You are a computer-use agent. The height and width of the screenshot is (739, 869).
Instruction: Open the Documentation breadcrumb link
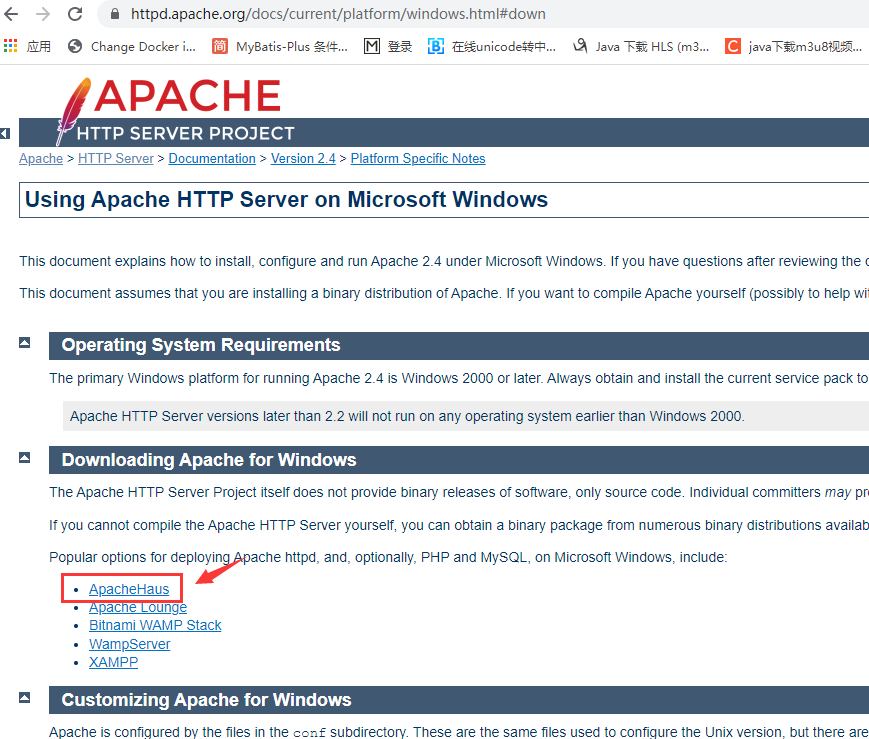[212, 159]
